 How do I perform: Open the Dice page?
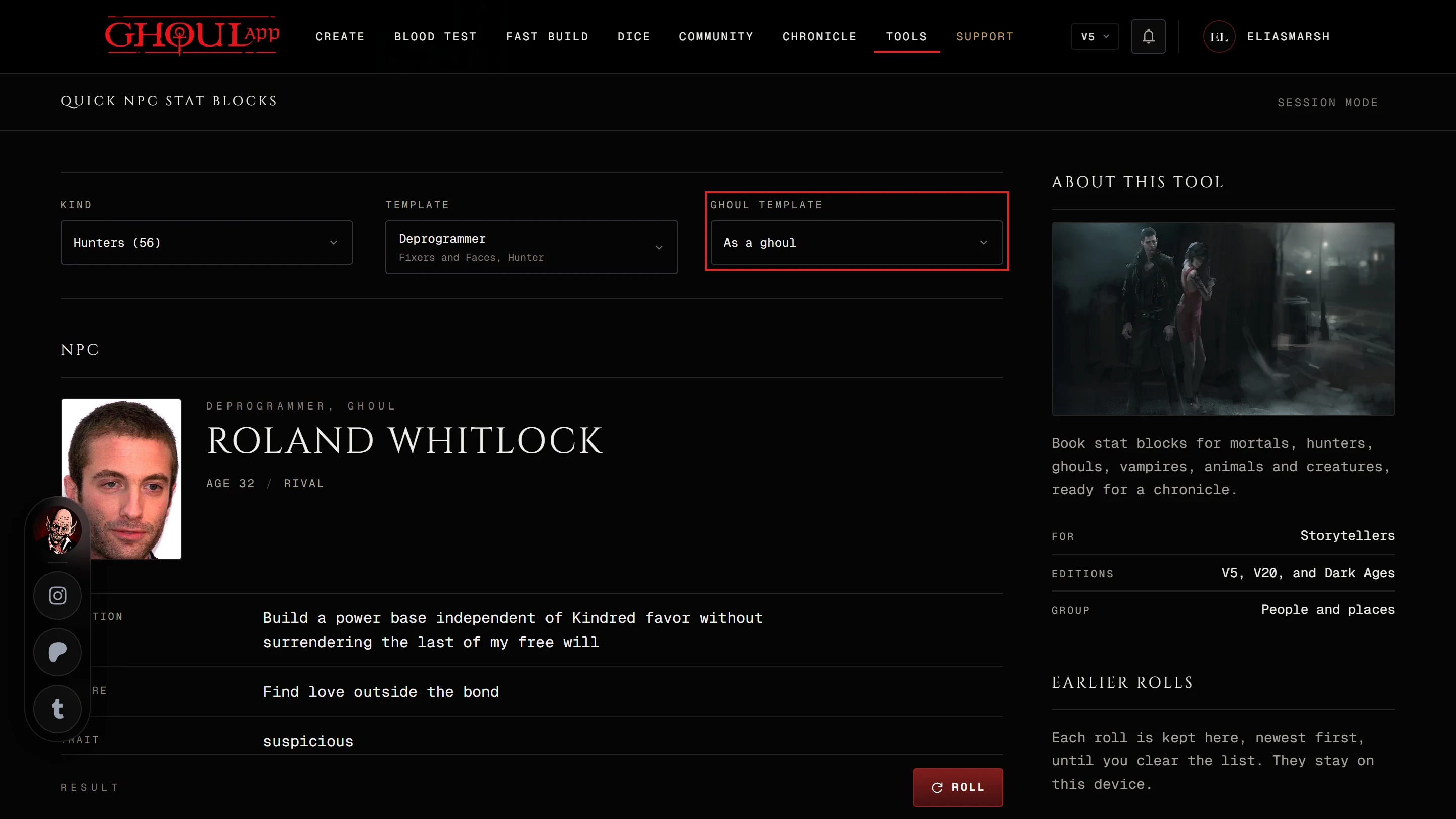click(633, 37)
